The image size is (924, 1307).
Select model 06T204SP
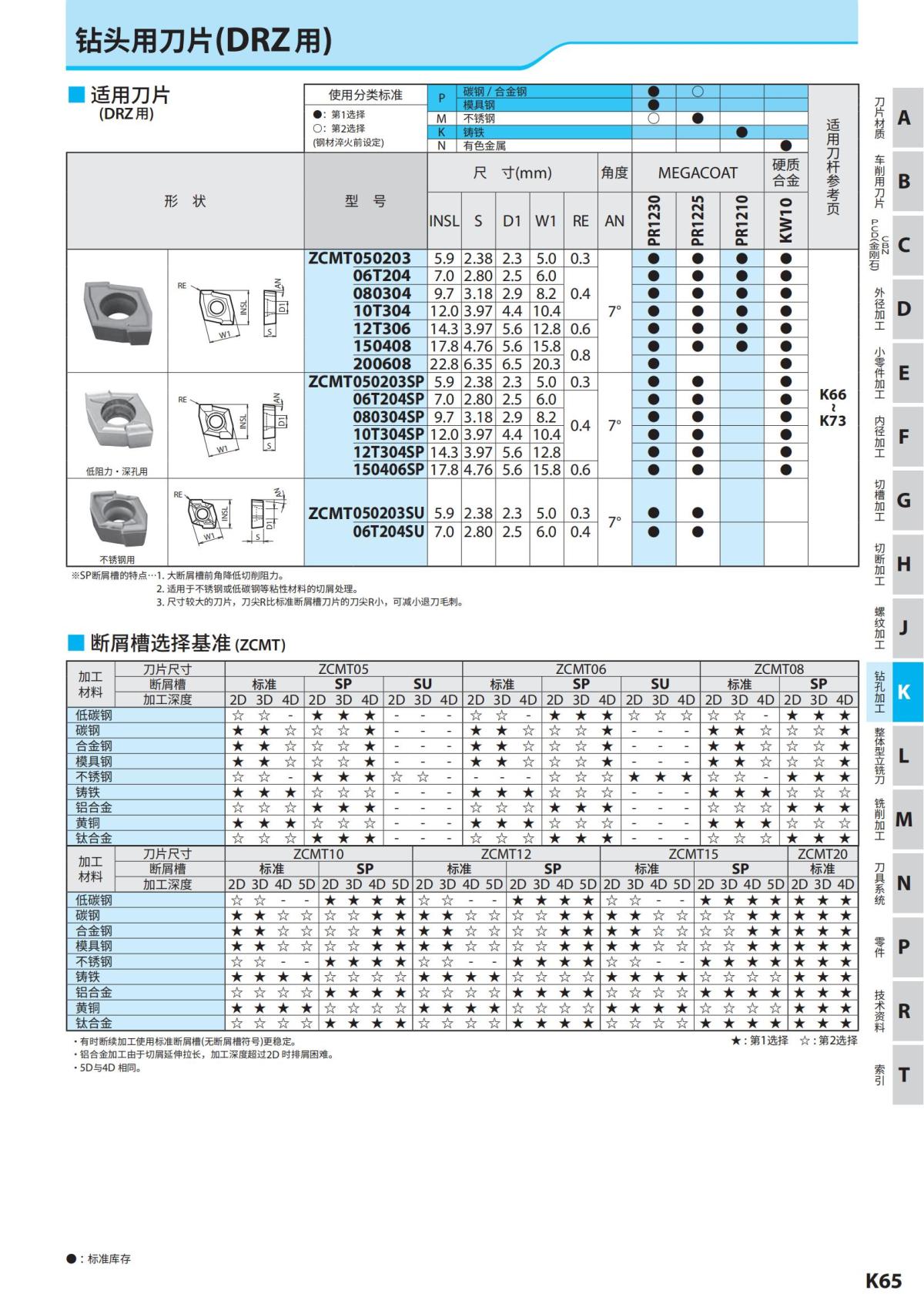[x=389, y=399]
